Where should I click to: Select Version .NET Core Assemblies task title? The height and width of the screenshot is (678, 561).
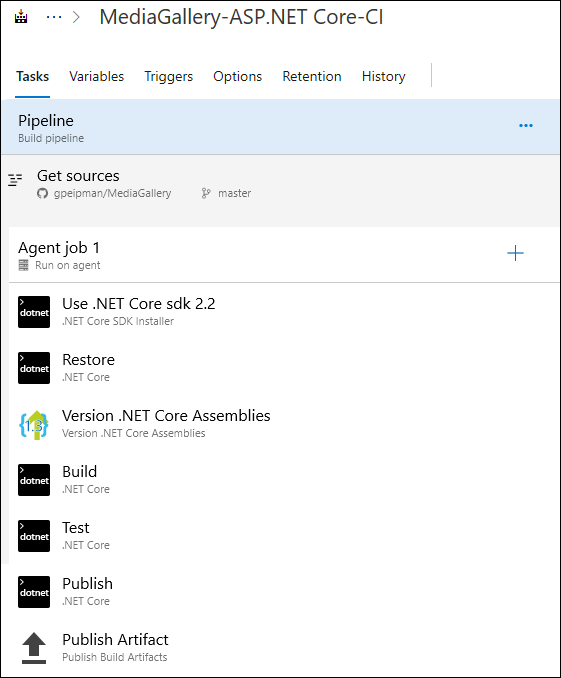pos(166,416)
